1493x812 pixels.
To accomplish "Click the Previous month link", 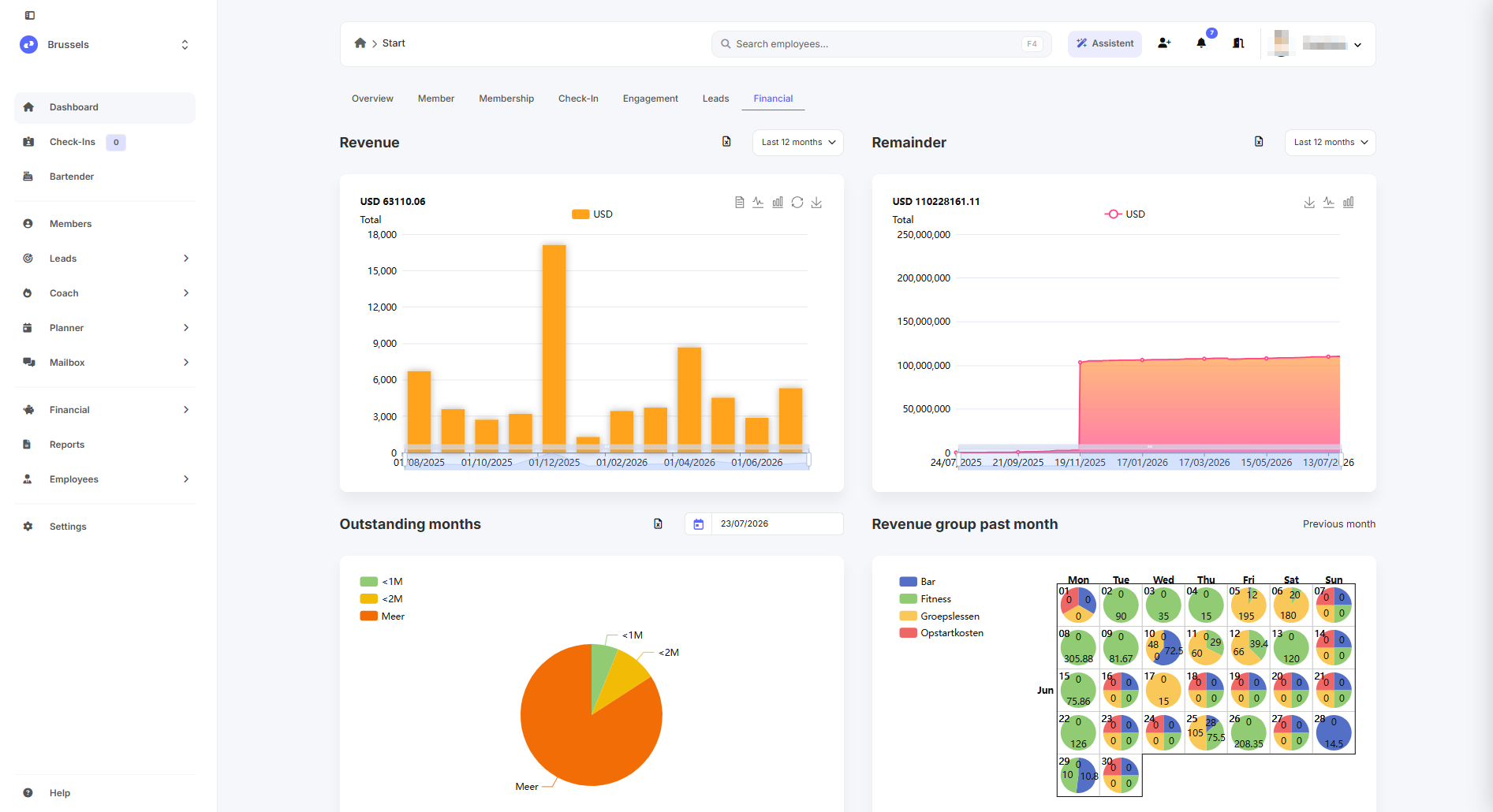I will coord(1339,524).
